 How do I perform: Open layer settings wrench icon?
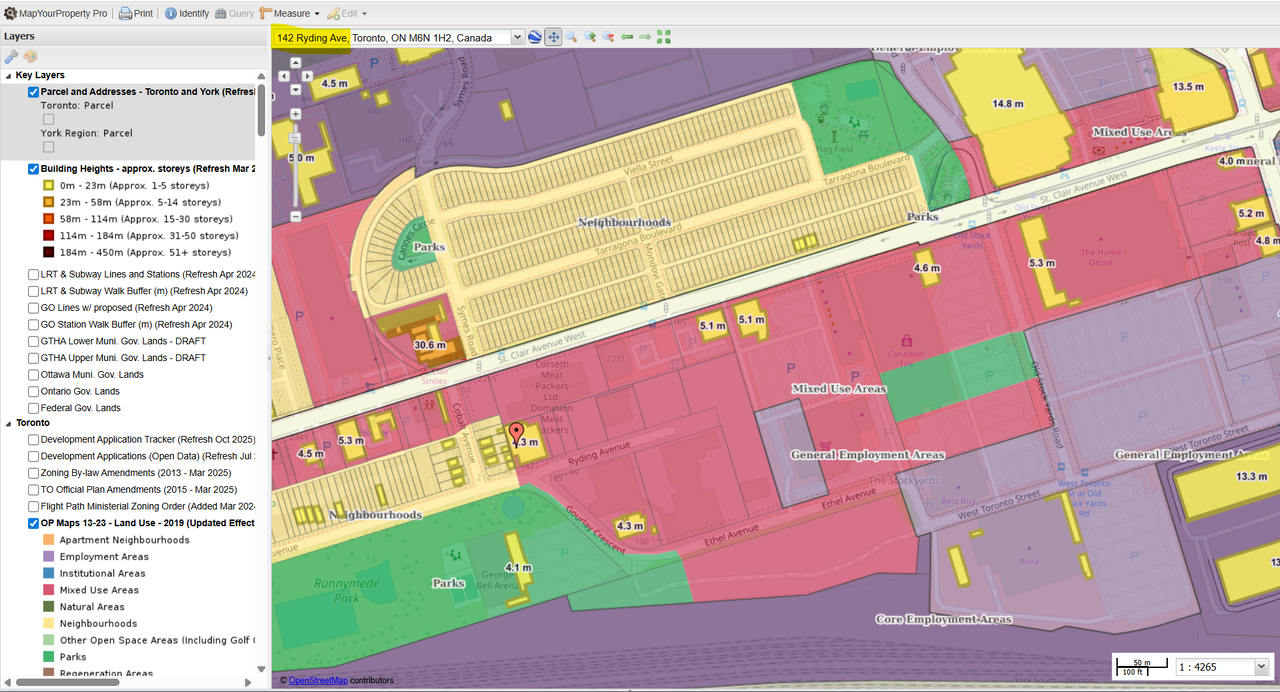[x=12, y=56]
